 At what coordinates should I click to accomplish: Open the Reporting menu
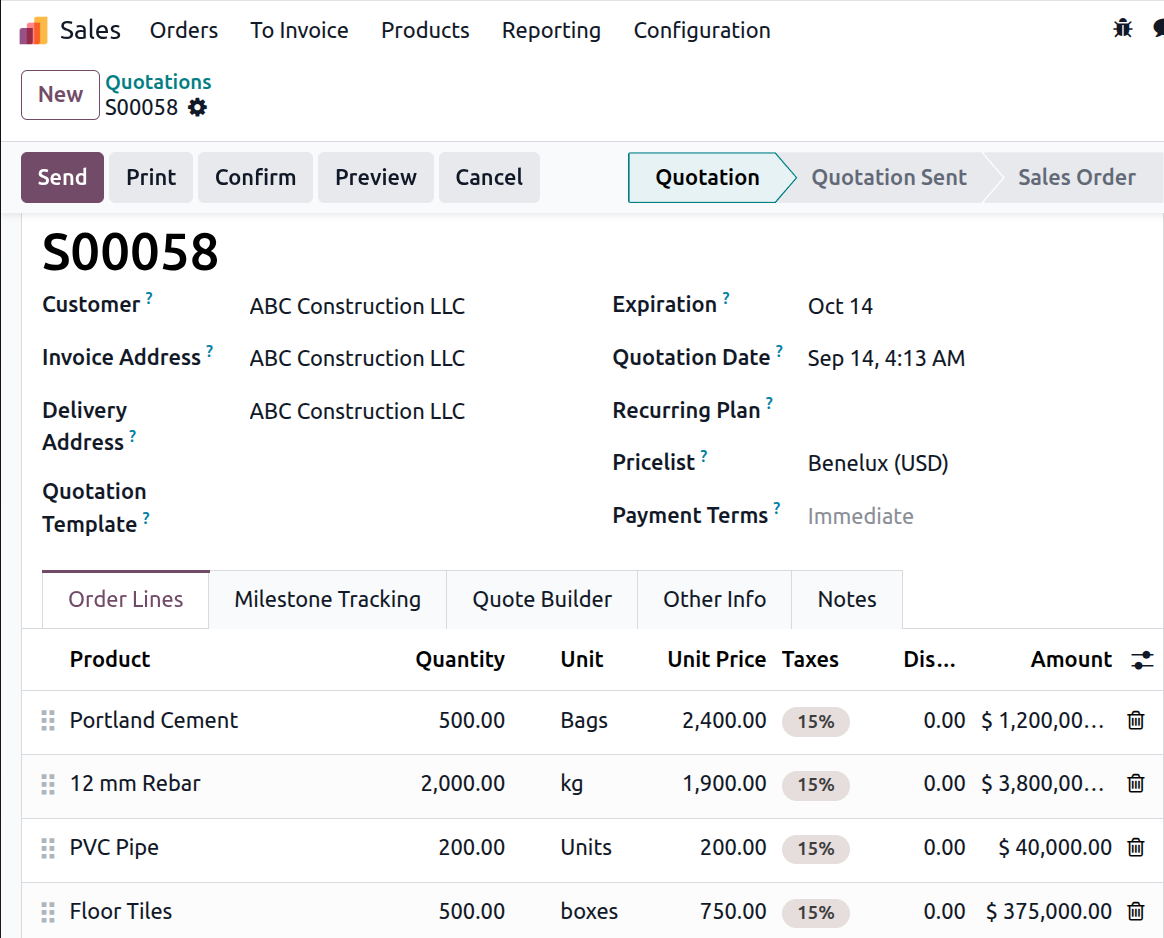pos(552,30)
